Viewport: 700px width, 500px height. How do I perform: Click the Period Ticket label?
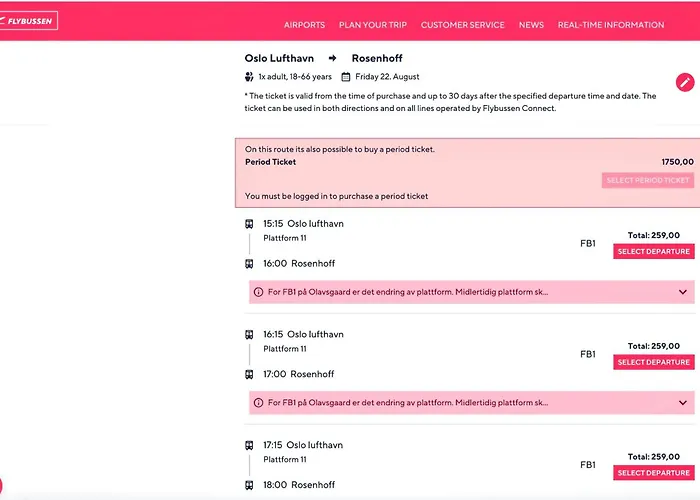[271, 162]
